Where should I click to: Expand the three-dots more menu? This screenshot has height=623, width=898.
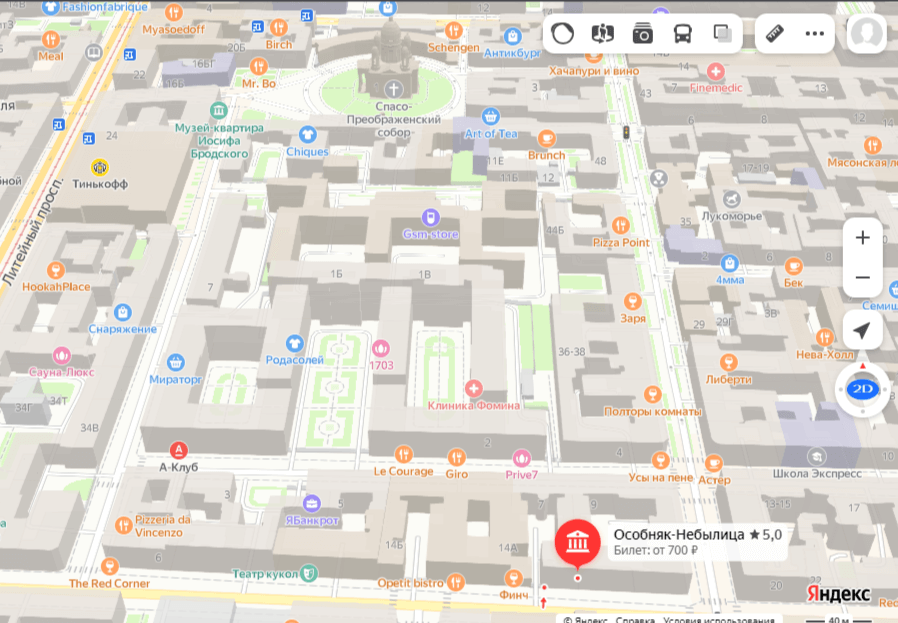pos(815,34)
